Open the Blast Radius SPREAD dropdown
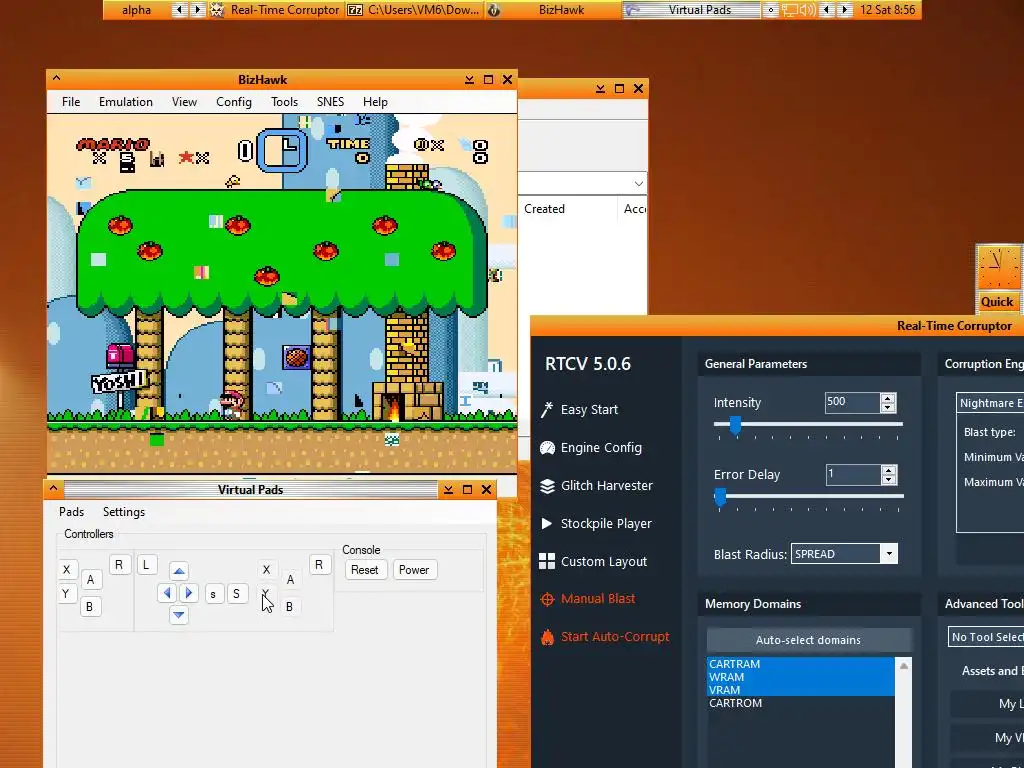Screen dimensions: 1024x768 pyautogui.click(x=844, y=554)
